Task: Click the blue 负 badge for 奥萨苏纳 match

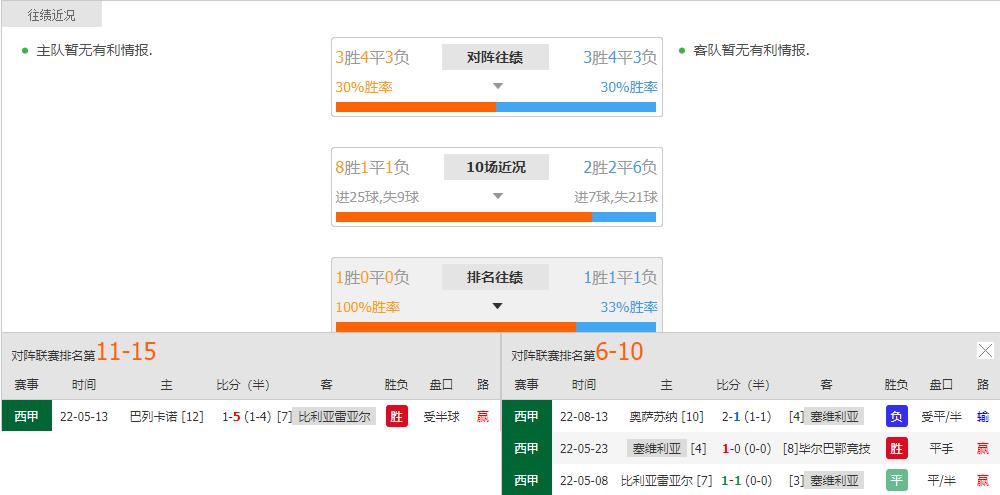Action: pyautogui.click(x=897, y=417)
